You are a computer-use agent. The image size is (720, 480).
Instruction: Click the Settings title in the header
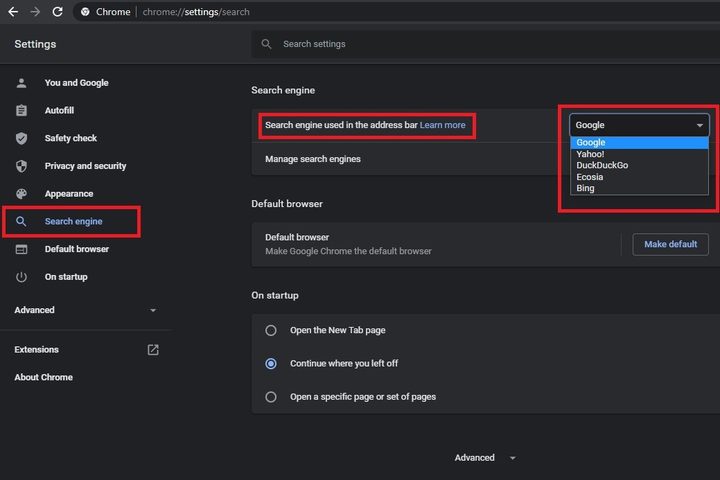click(35, 44)
